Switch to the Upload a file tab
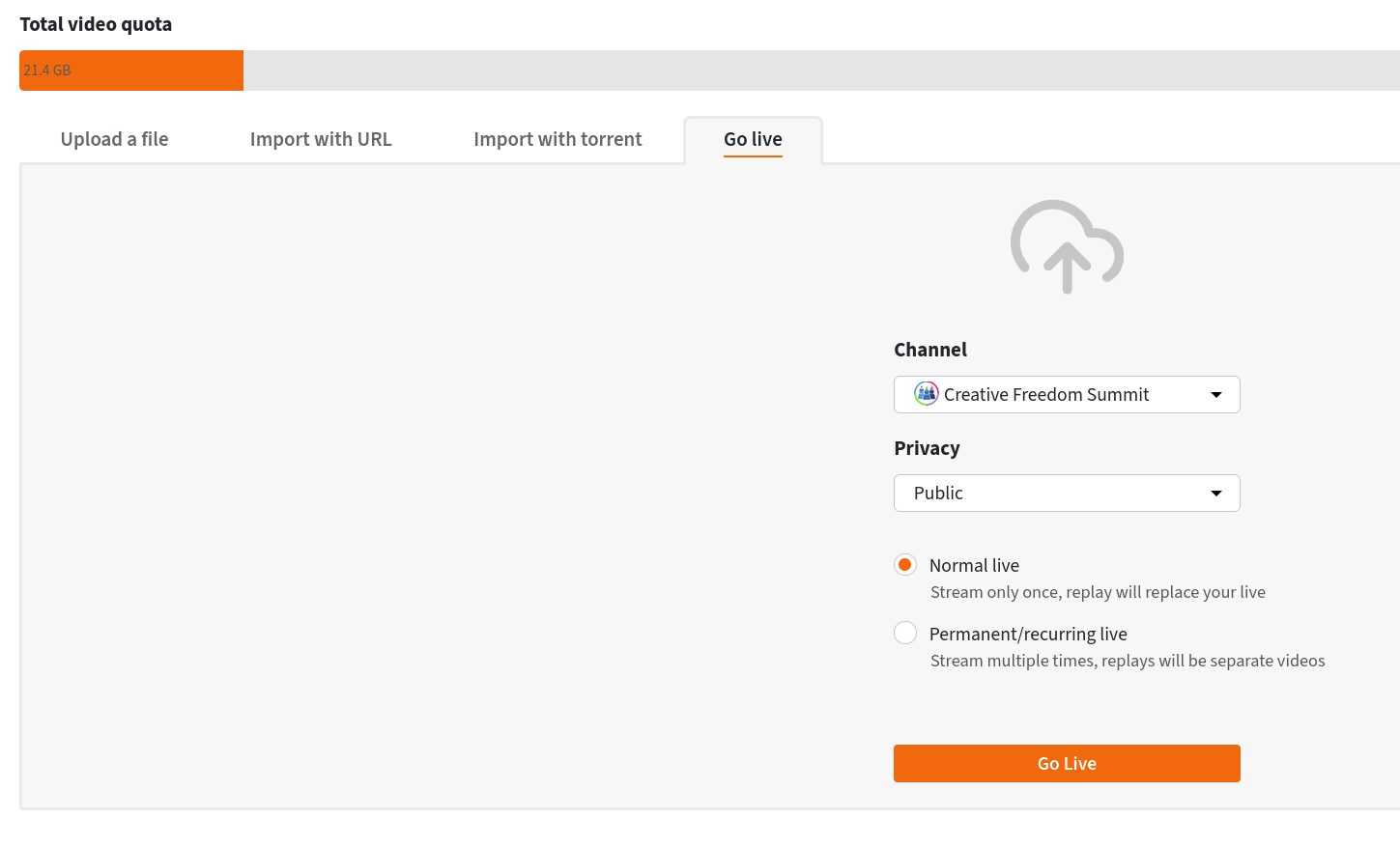The height and width of the screenshot is (848, 1400). coord(113,139)
